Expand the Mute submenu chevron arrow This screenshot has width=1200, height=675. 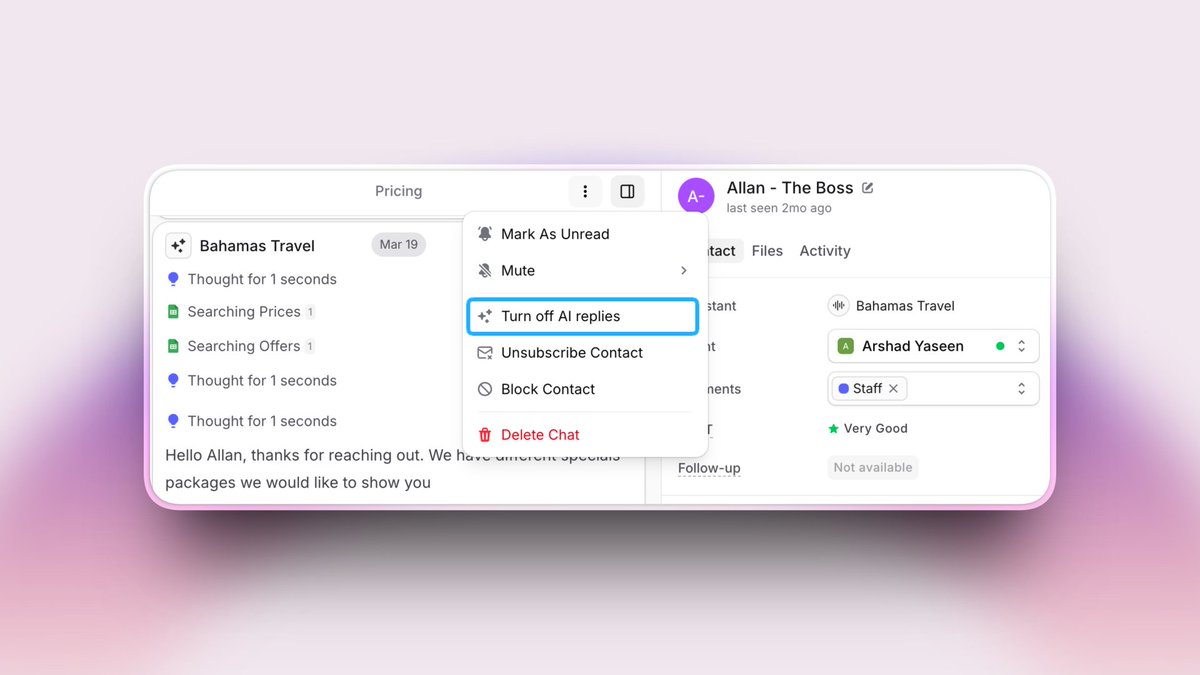click(684, 271)
